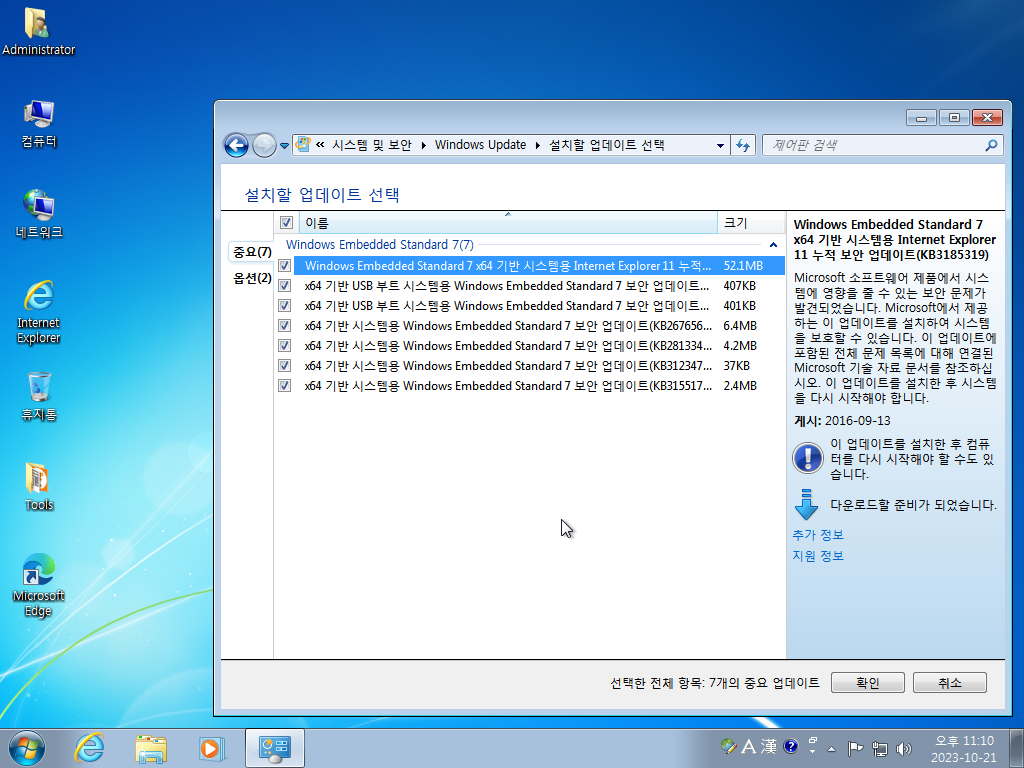Screen dimensions: 1024x768
Task: Open the overflow « chevron in the breadcrumb
Action: (320, 145)
